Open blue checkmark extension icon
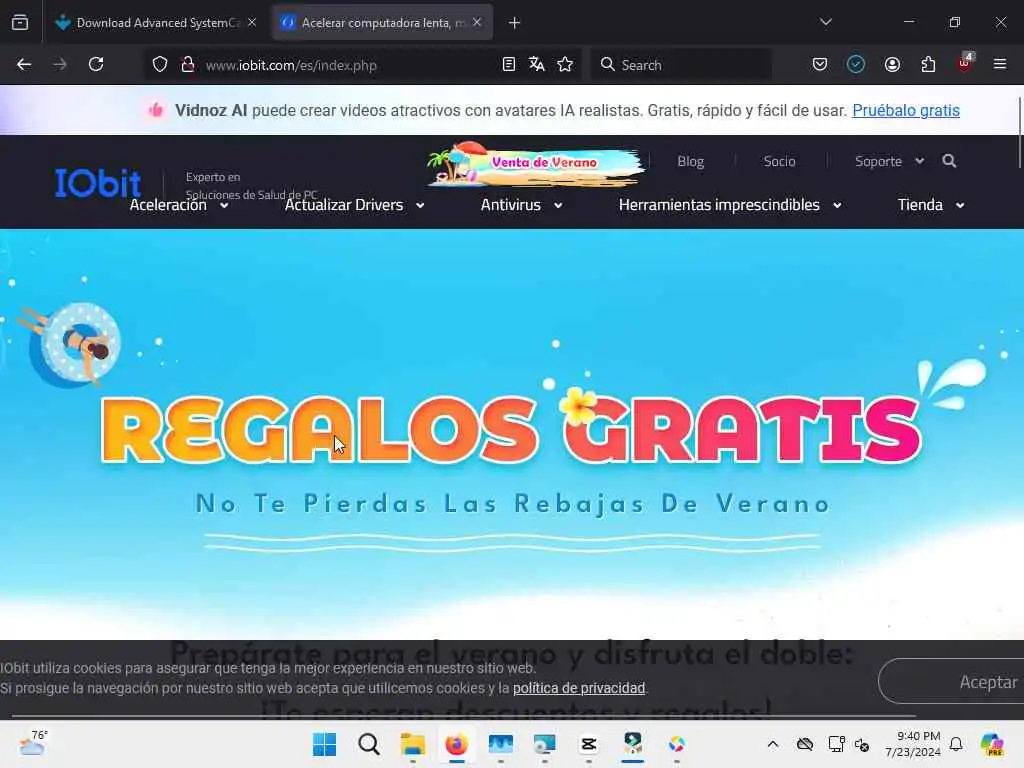1024x768 pixels. tap(856, 65)
